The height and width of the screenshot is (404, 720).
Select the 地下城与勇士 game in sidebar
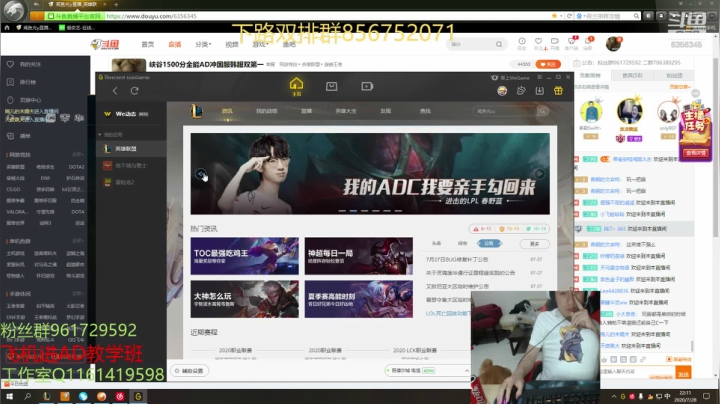131,166
